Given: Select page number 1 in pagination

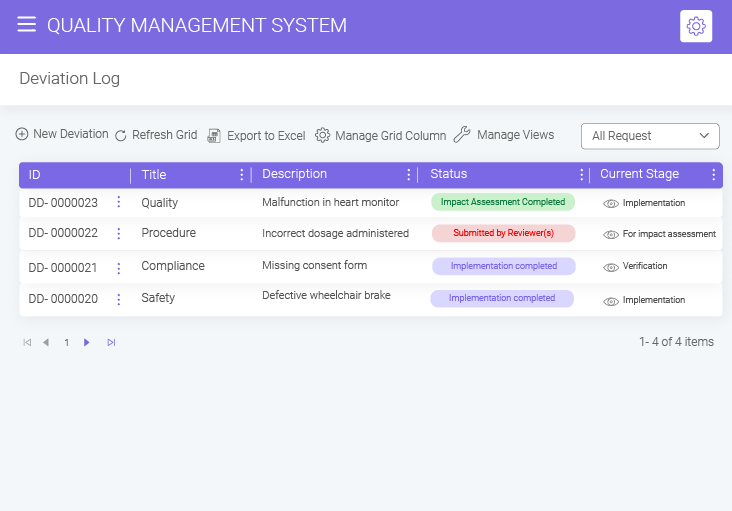Looking at the screenshot, I should pyautogui.click(x=67, y=343).
